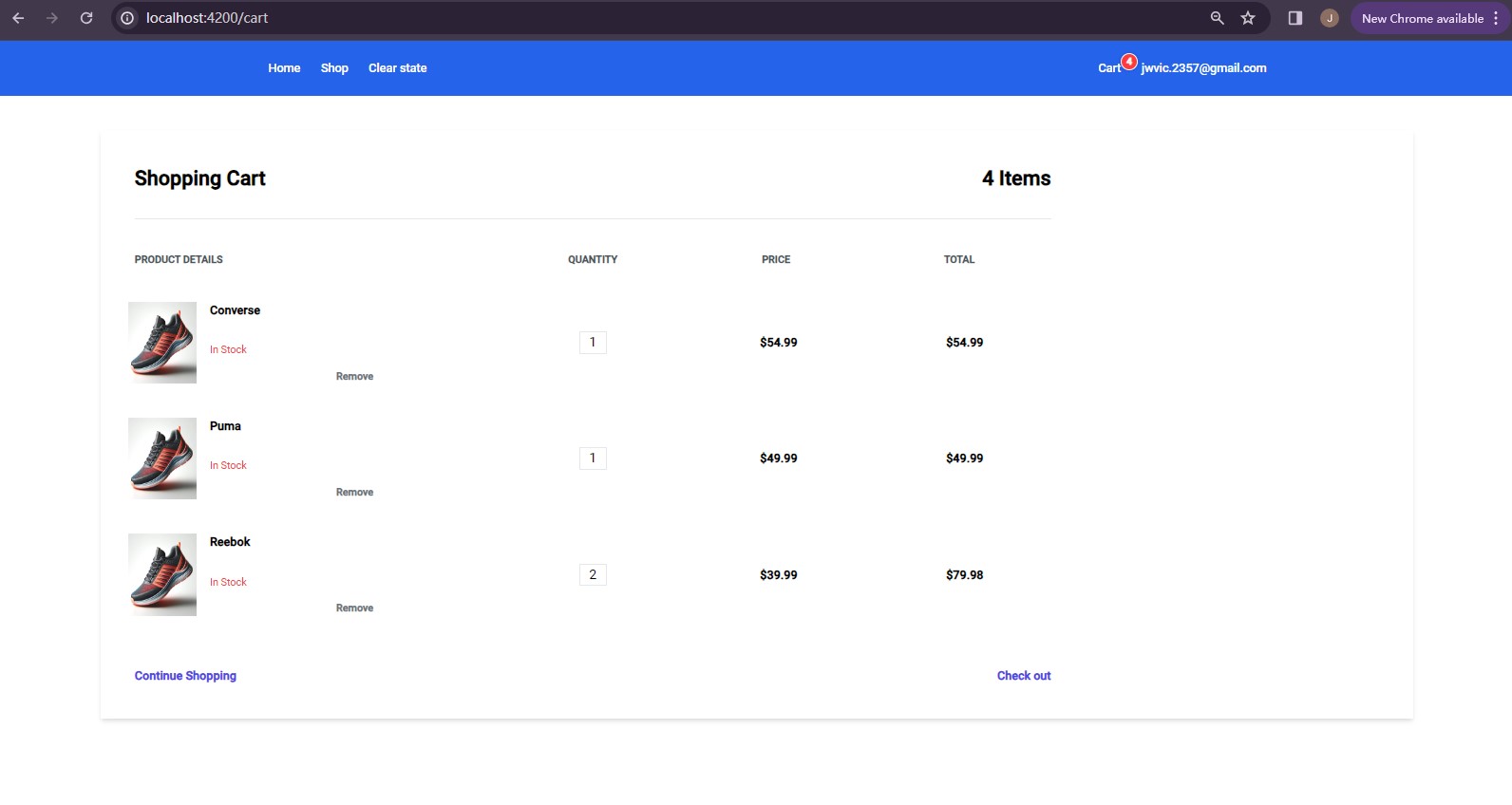
Task: Click the Puma product name
Action: coord(225,426)
